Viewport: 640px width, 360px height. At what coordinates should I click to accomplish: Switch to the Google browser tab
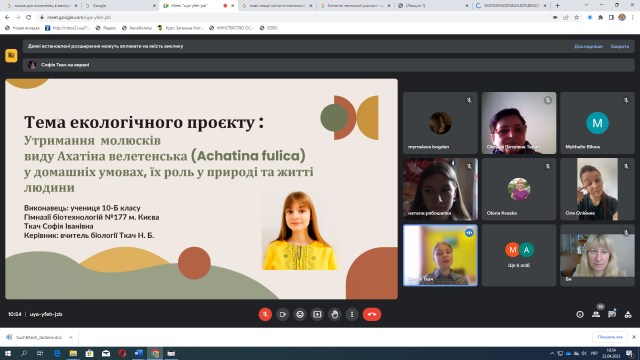pos(120,6)
